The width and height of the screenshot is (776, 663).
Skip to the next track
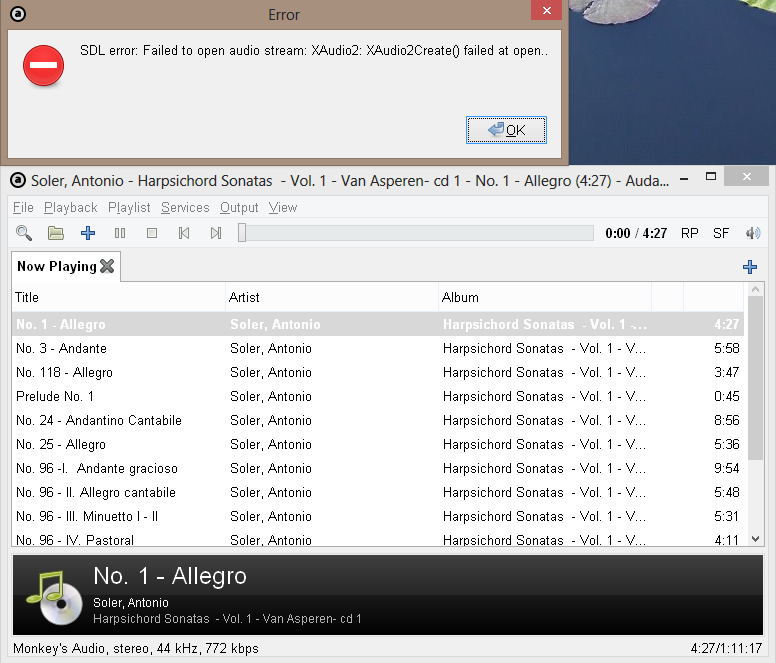tap(216, 233)
